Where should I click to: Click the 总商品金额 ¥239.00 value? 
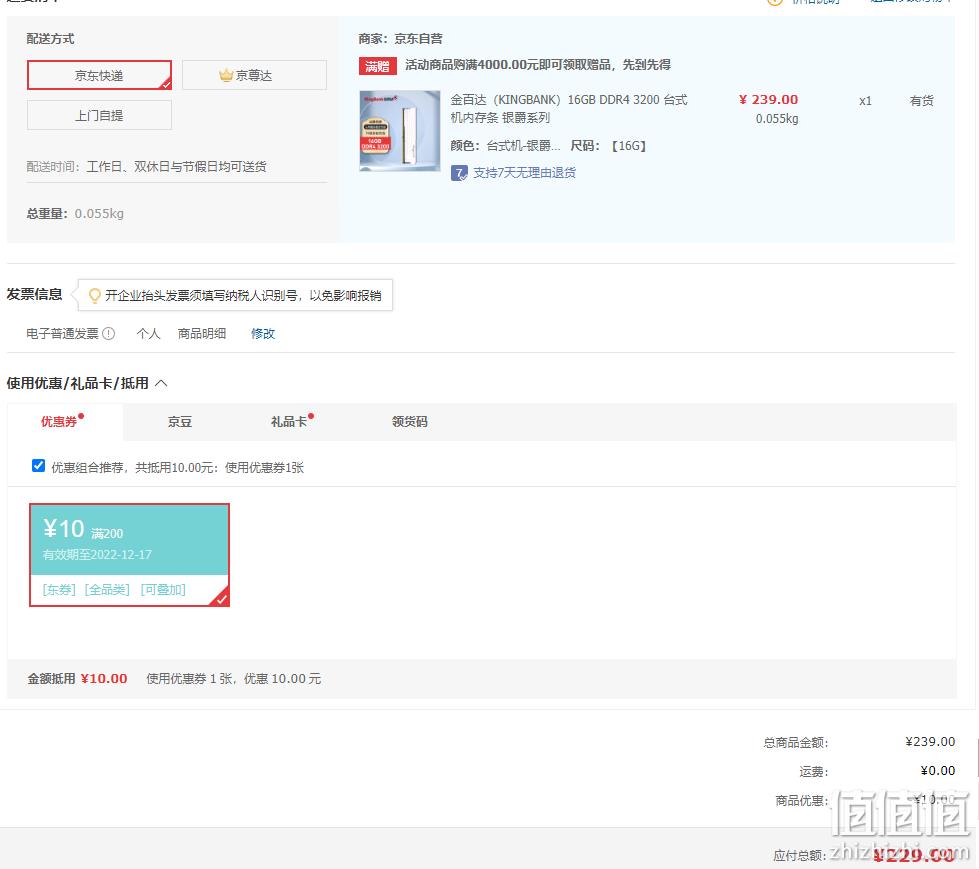tap(930, 742)
